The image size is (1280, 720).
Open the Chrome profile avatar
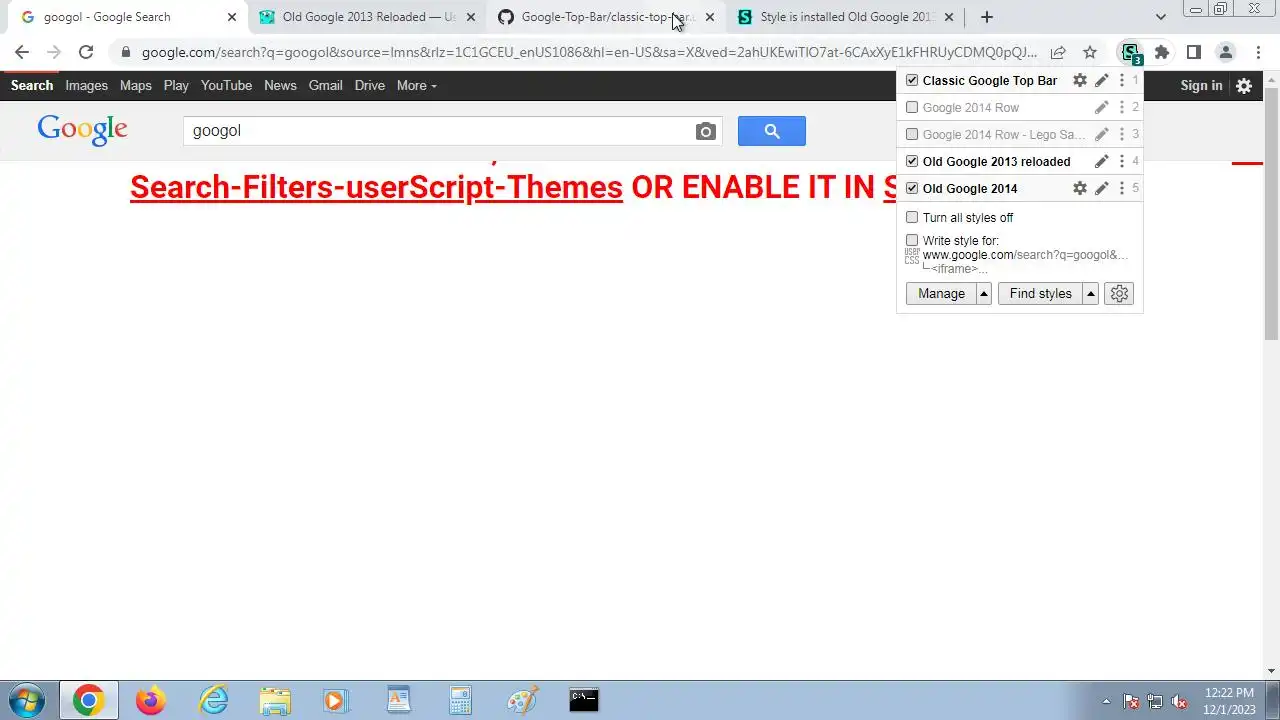tap(1226, 52)
